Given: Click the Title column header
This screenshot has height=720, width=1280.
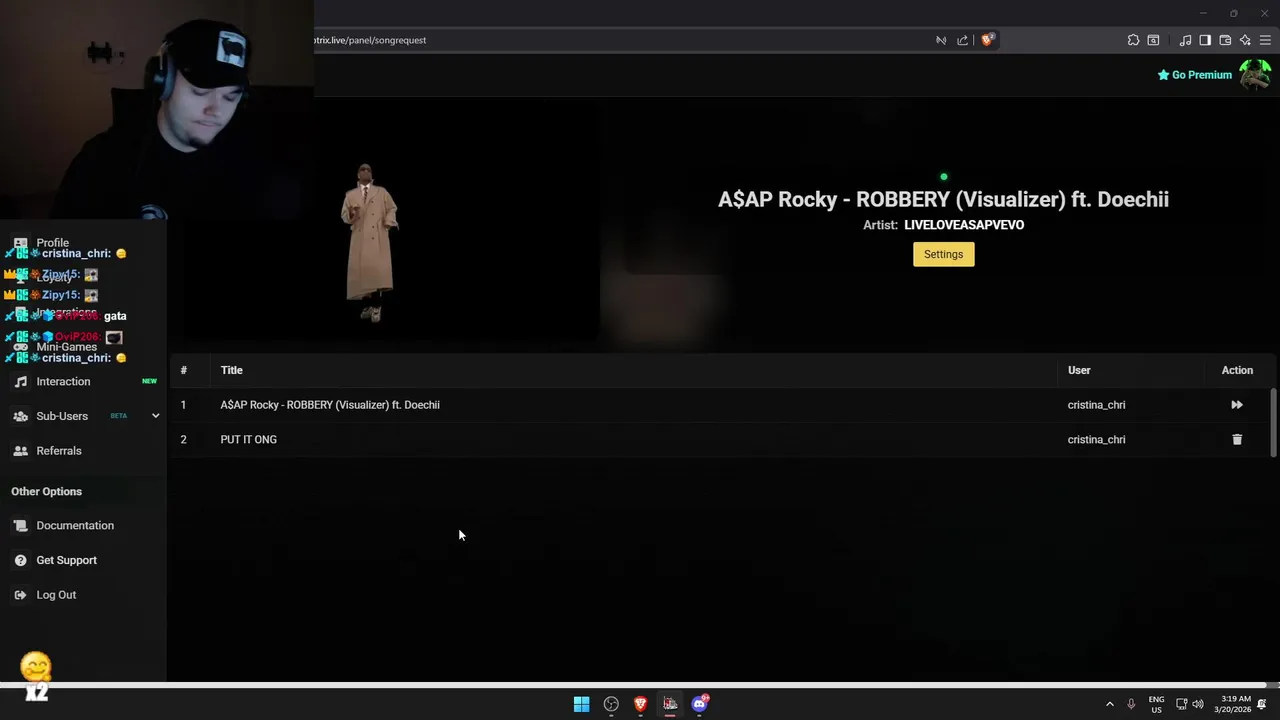Looking at the screenshot, I should pyautogui.click(x=232, y=370).
